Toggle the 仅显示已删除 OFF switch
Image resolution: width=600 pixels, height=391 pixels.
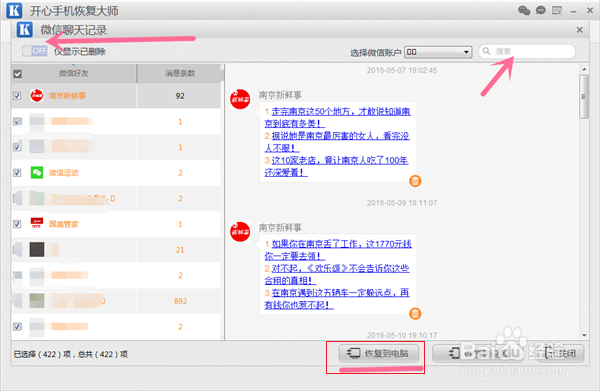click(35, 51)
